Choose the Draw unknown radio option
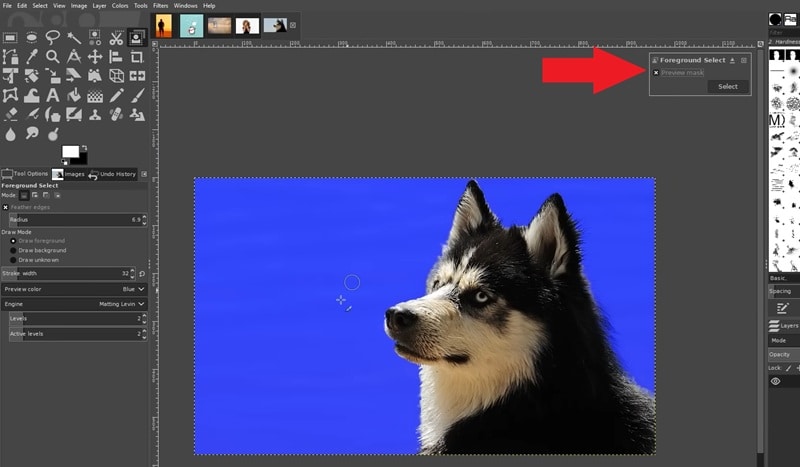 (x=13, y=260)
